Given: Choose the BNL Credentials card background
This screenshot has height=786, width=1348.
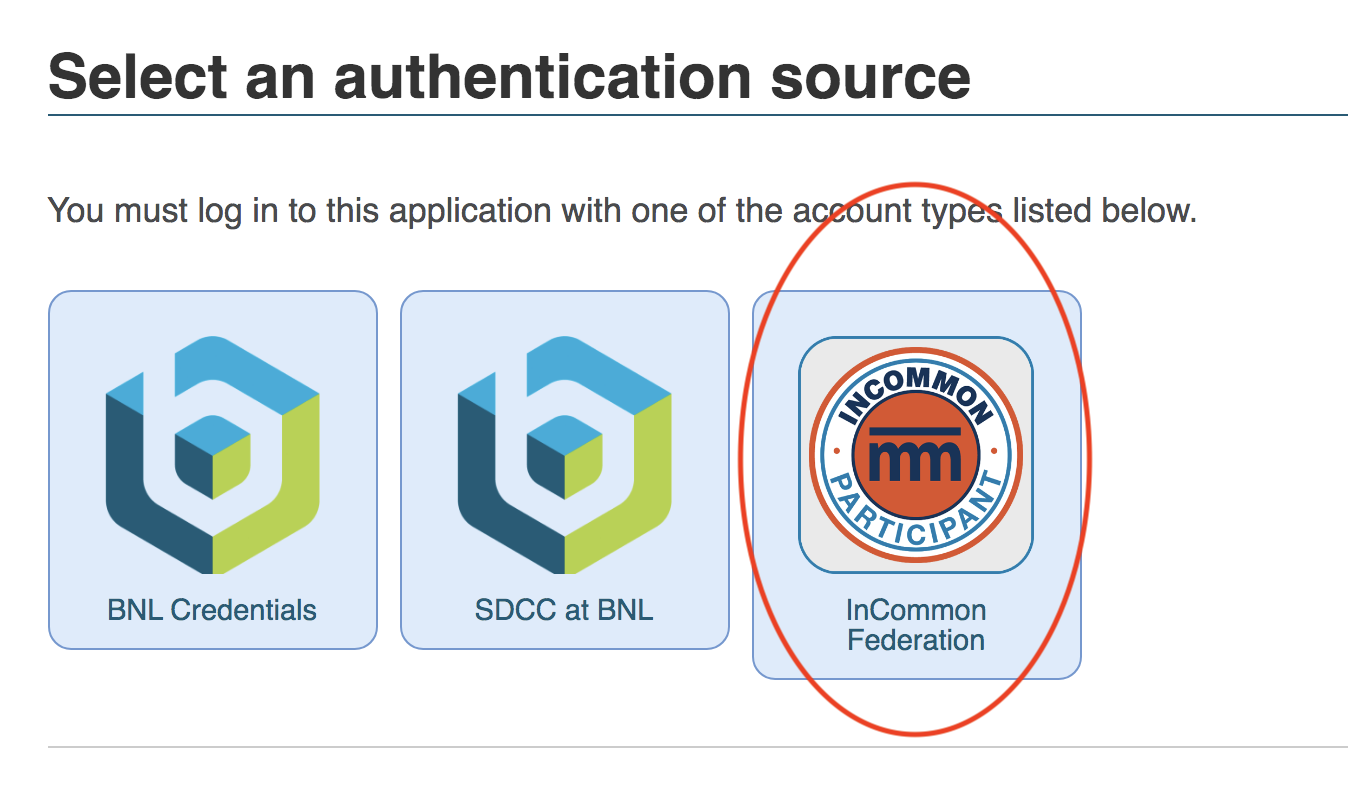Looking at the screenshot, I should pyautogui.click(x=213, y=470).
